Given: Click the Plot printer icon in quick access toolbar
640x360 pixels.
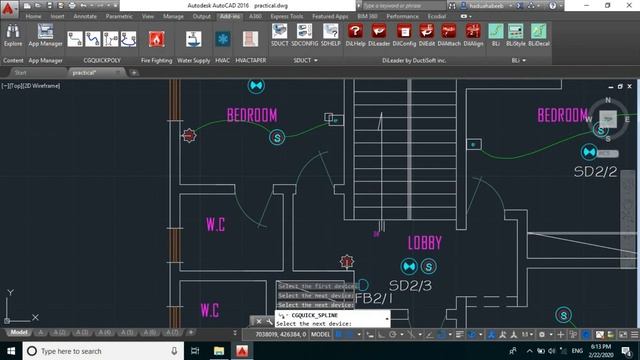Looking at the screenshot, I should (72, 6).
